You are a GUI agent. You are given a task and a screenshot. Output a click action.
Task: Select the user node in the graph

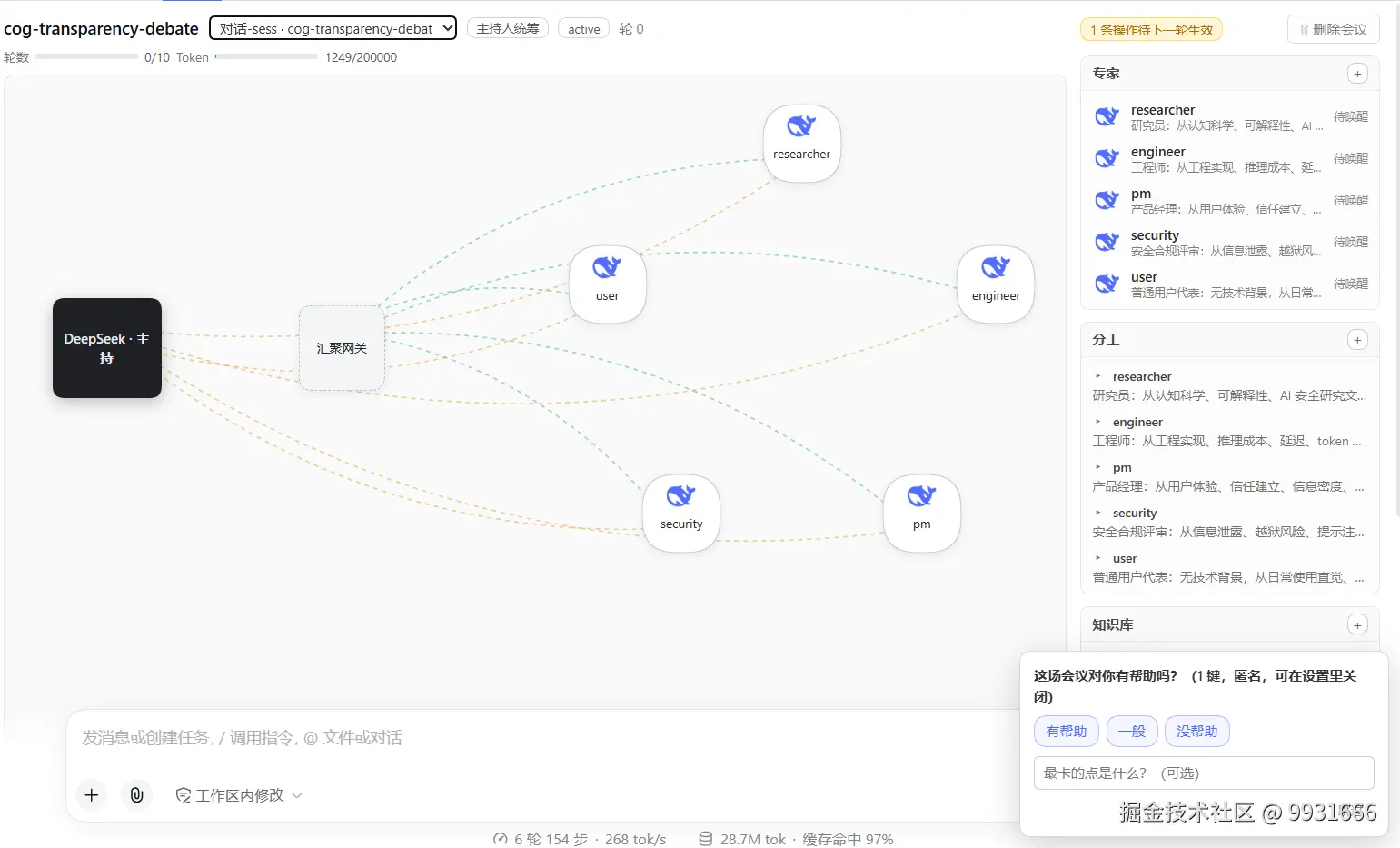[x=608, y=284]
